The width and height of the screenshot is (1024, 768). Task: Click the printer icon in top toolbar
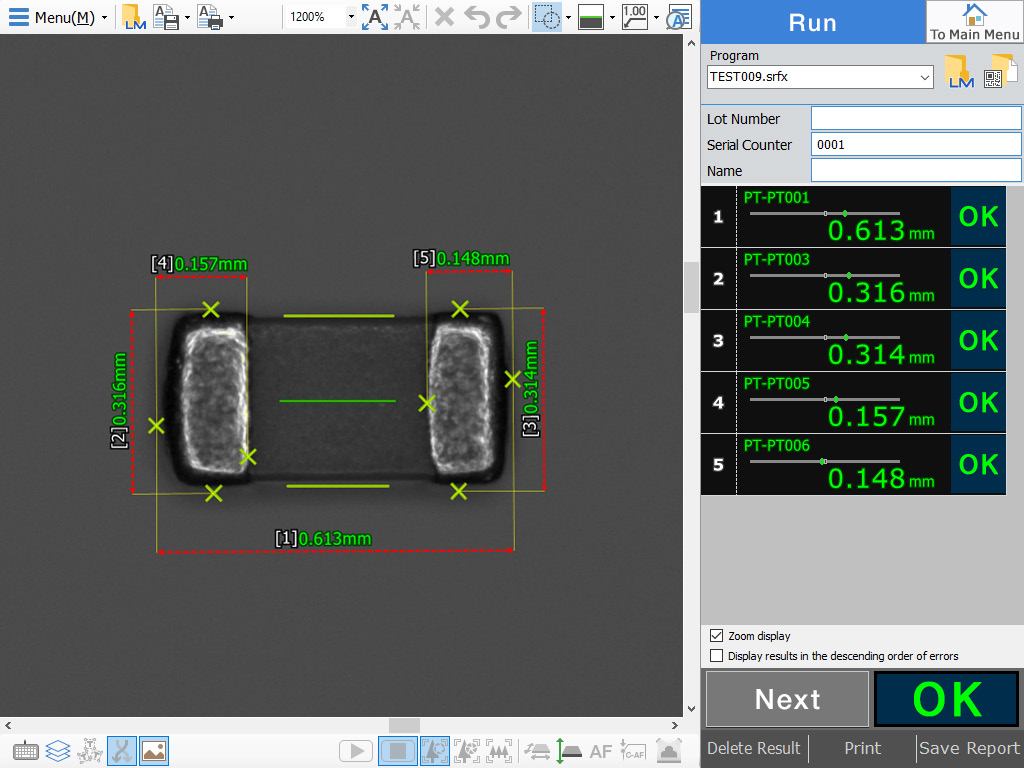(x=209, y=17)
